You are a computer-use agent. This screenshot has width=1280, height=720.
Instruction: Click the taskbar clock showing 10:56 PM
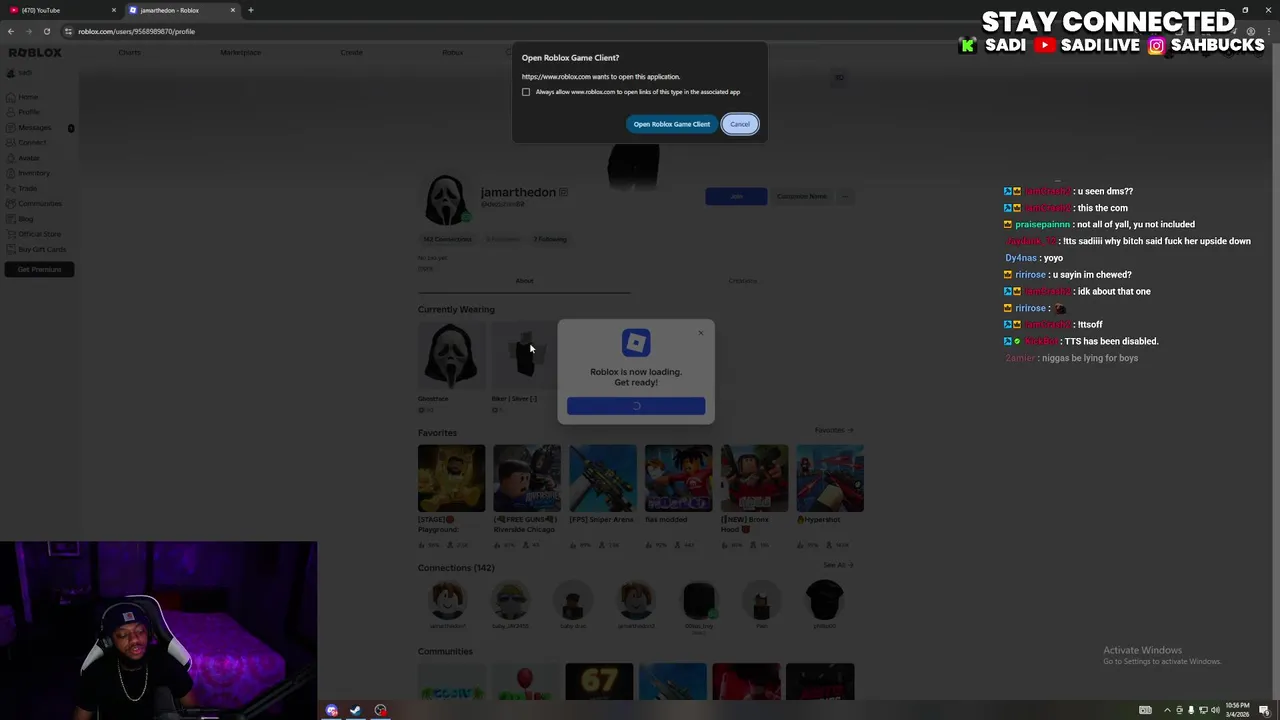1237,710
